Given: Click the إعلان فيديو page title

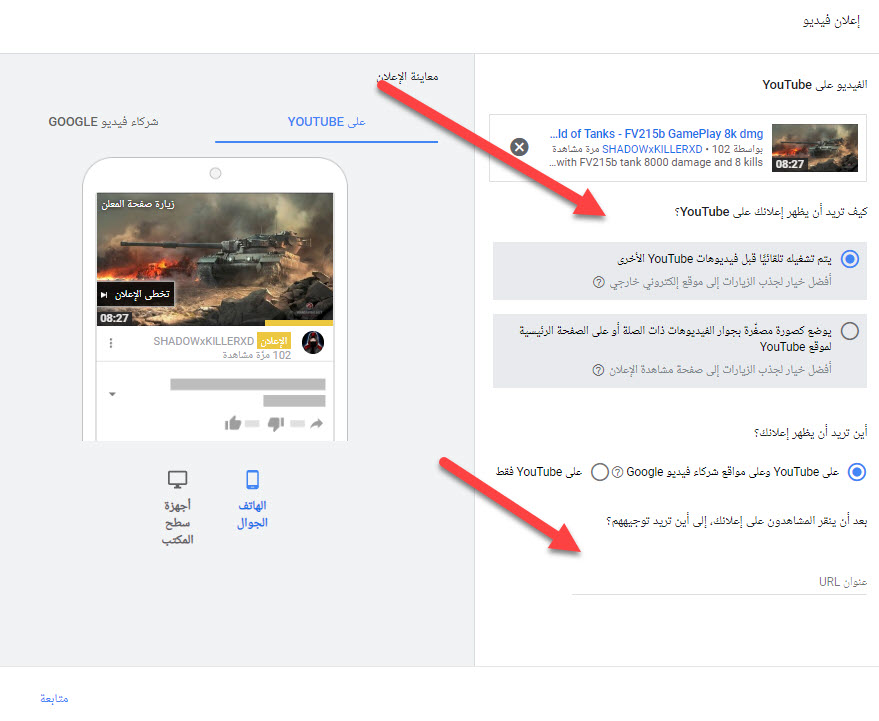Looking at the screenshot, I should 831,21.
